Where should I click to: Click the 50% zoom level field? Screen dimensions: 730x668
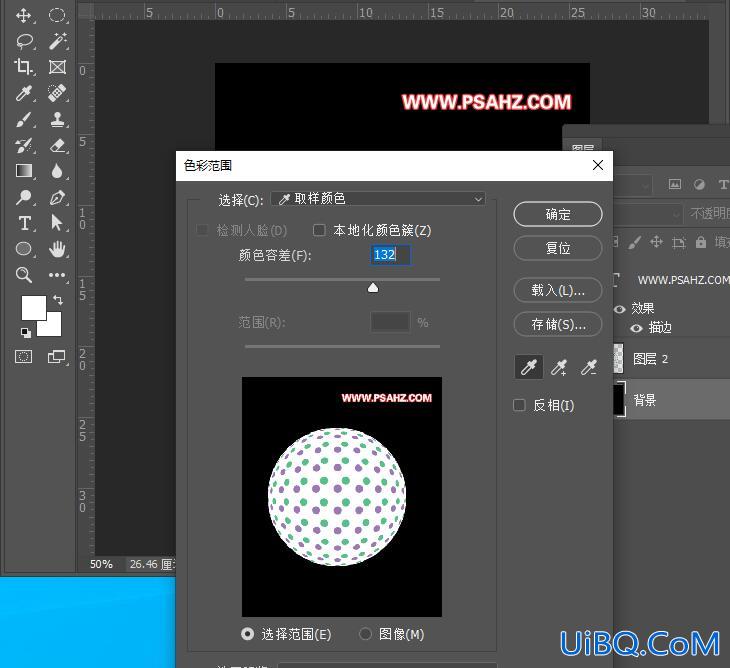101,564
